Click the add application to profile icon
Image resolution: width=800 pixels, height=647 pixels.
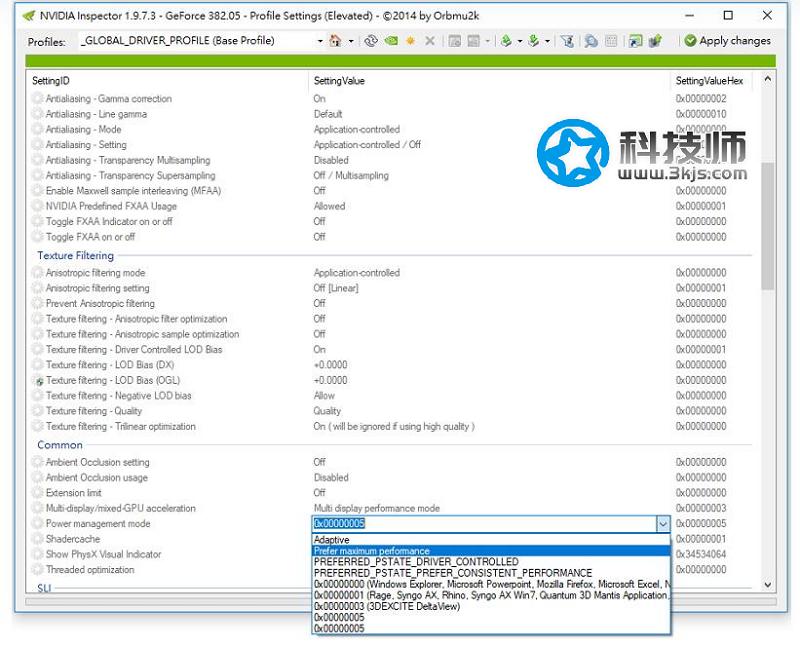[x=454, y=41]
